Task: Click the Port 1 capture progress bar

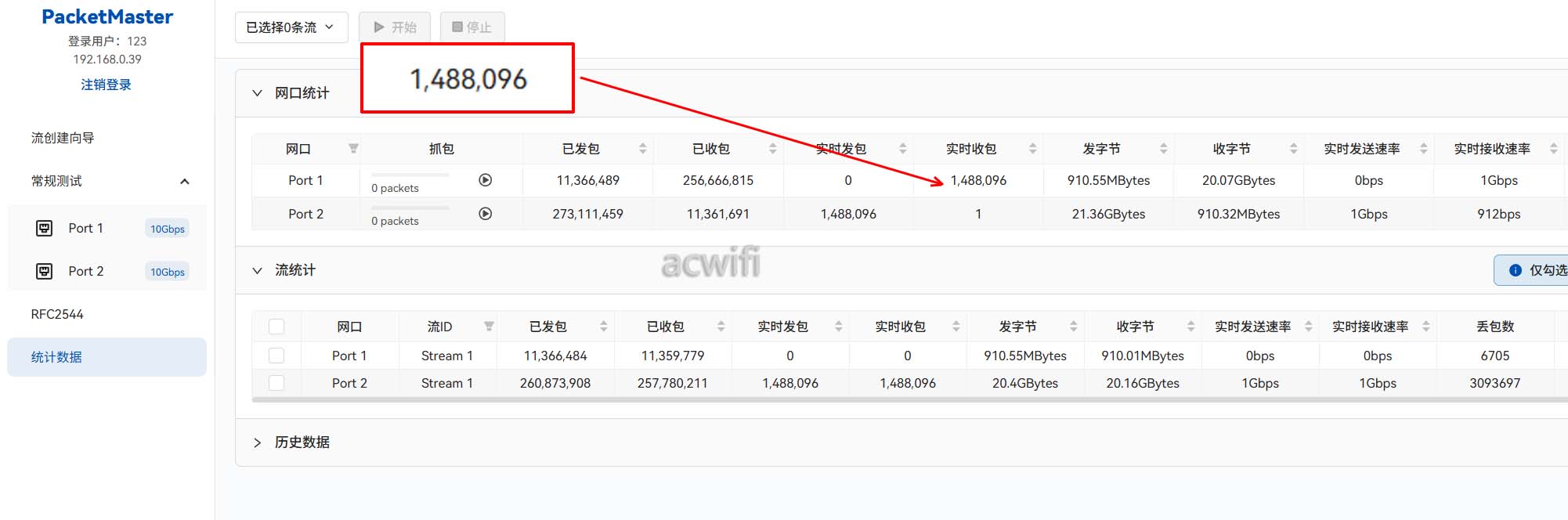Action: 410,175
